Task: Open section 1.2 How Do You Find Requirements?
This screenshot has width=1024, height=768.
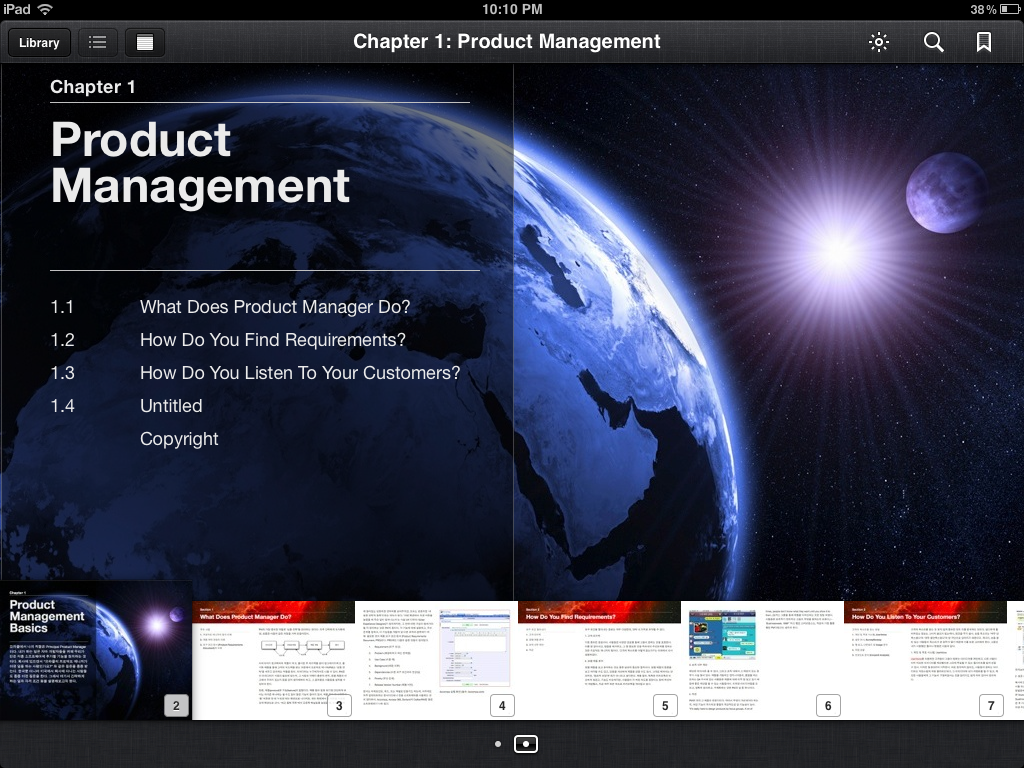Action: tap(272, 340)
